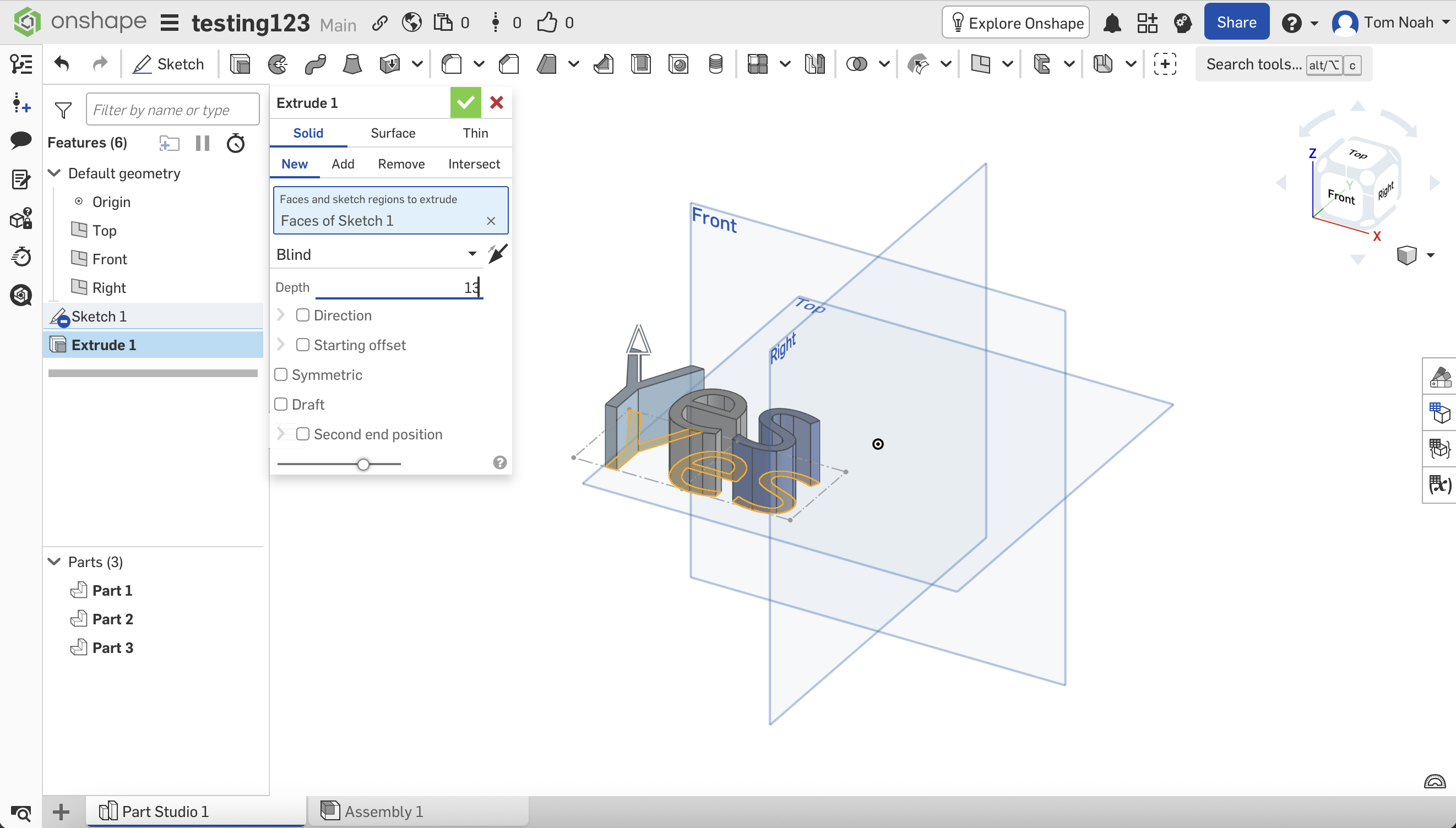
Task: Click the preview slider handle
Action: pos(363,464)
